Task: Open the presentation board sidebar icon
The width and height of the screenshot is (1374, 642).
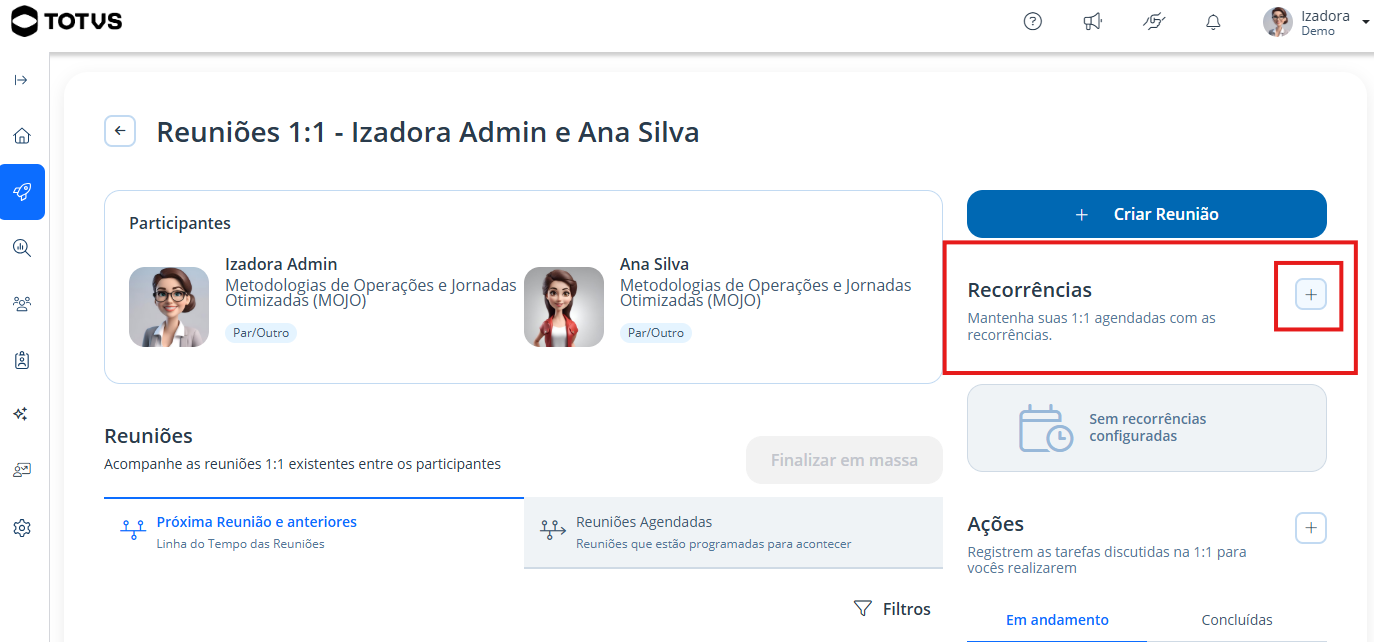Action: [22, 470]
